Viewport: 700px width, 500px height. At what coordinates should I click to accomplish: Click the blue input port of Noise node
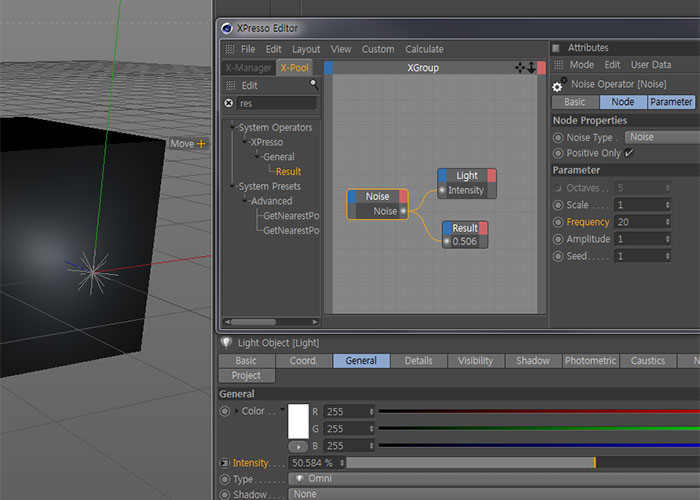[x=352, y=196]
